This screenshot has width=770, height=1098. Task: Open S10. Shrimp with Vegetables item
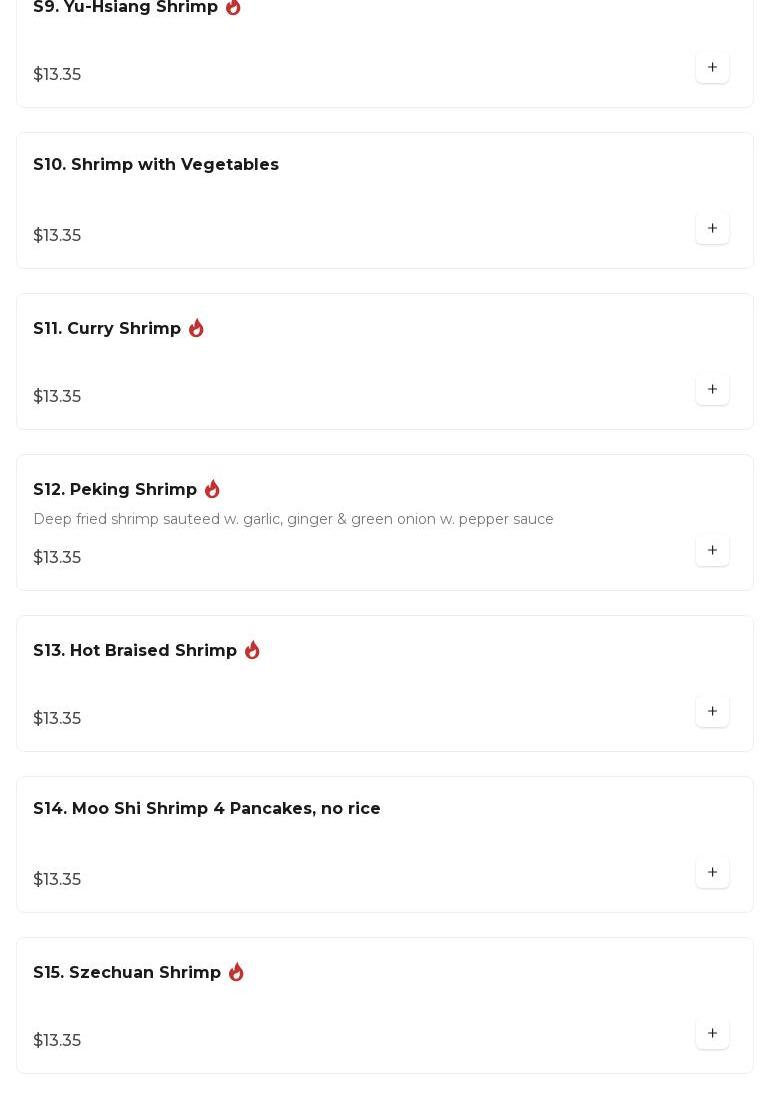pos(156,165)
